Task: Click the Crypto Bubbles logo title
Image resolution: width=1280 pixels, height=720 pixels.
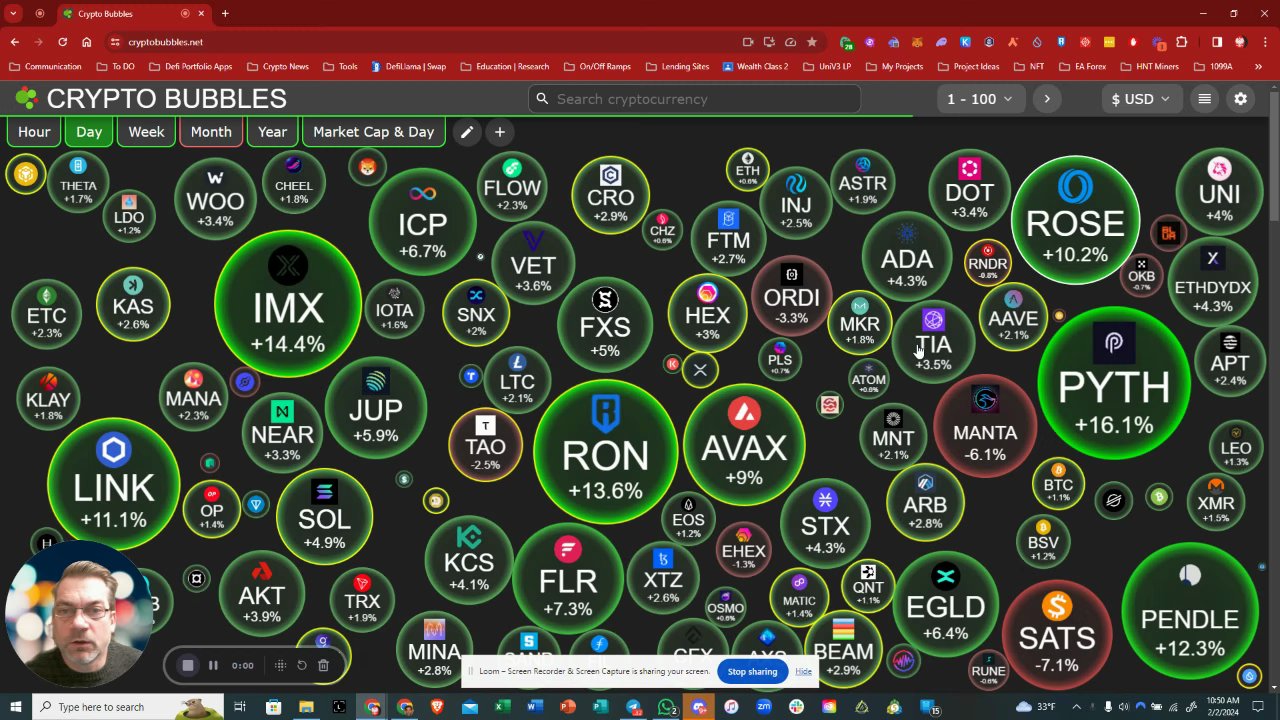Action: 151,99
